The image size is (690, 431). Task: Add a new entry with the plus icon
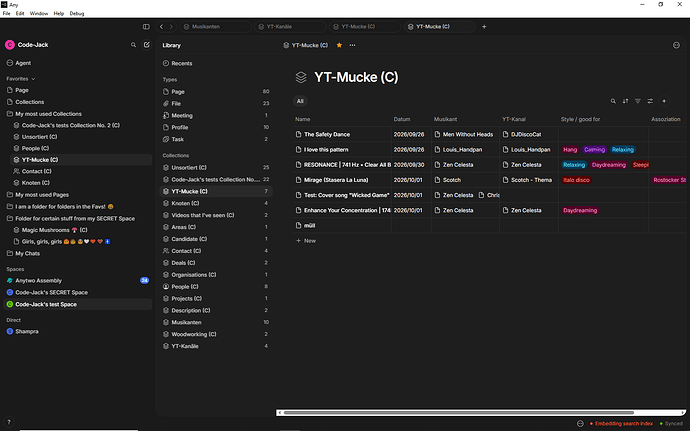coord(664,101)
